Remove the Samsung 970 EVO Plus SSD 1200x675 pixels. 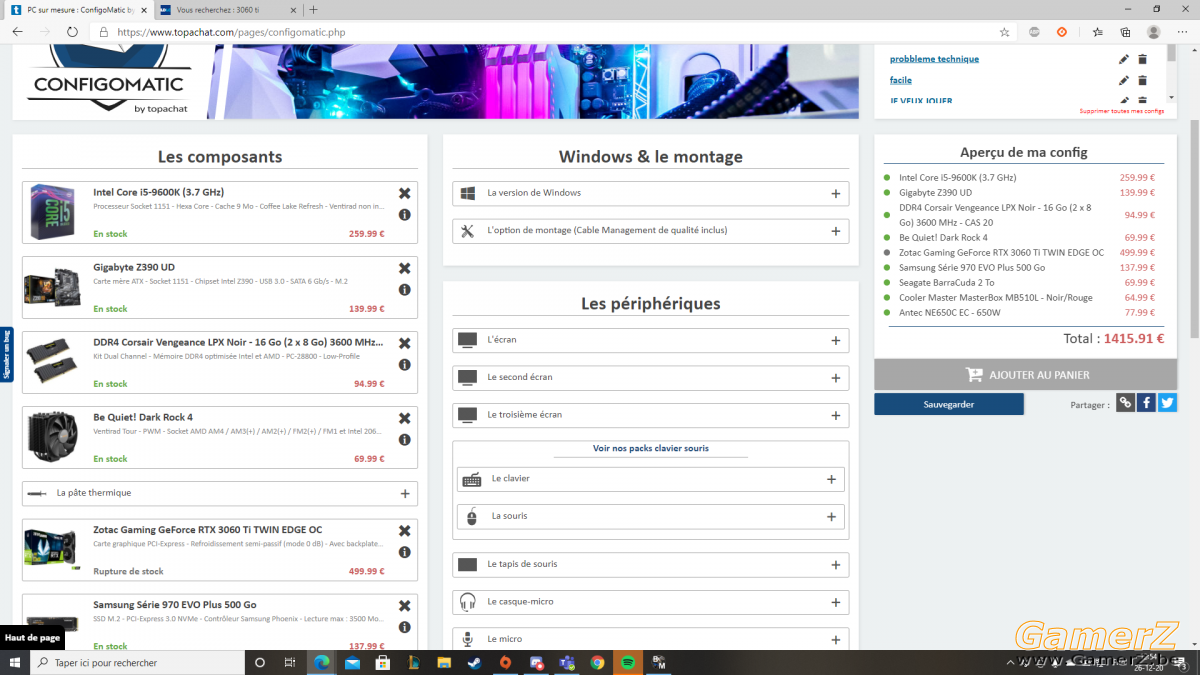(404, 606)
